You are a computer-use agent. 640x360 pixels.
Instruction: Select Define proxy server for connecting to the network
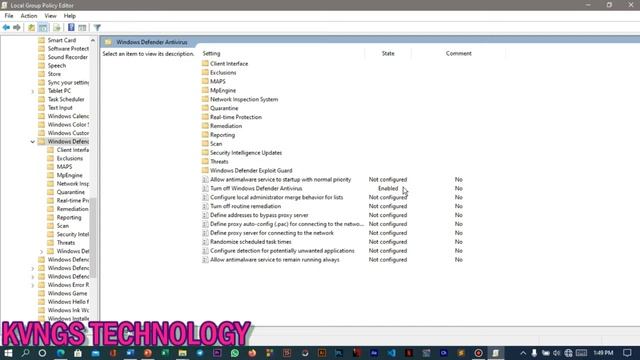[x=272, y=233]
